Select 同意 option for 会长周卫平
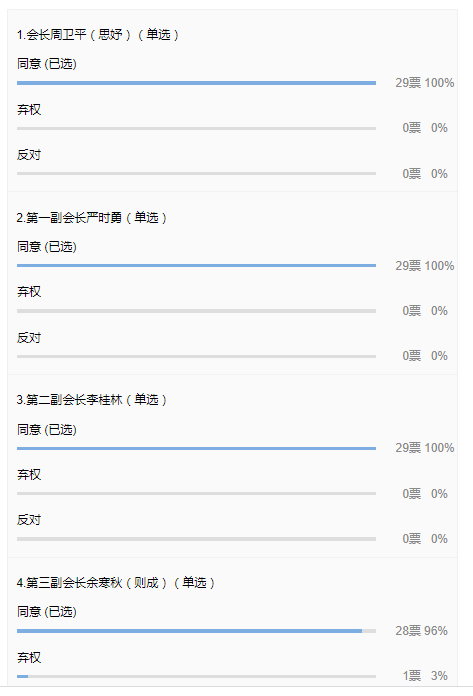The width and height of the screenshot is (473, 696). pos(47,64)
